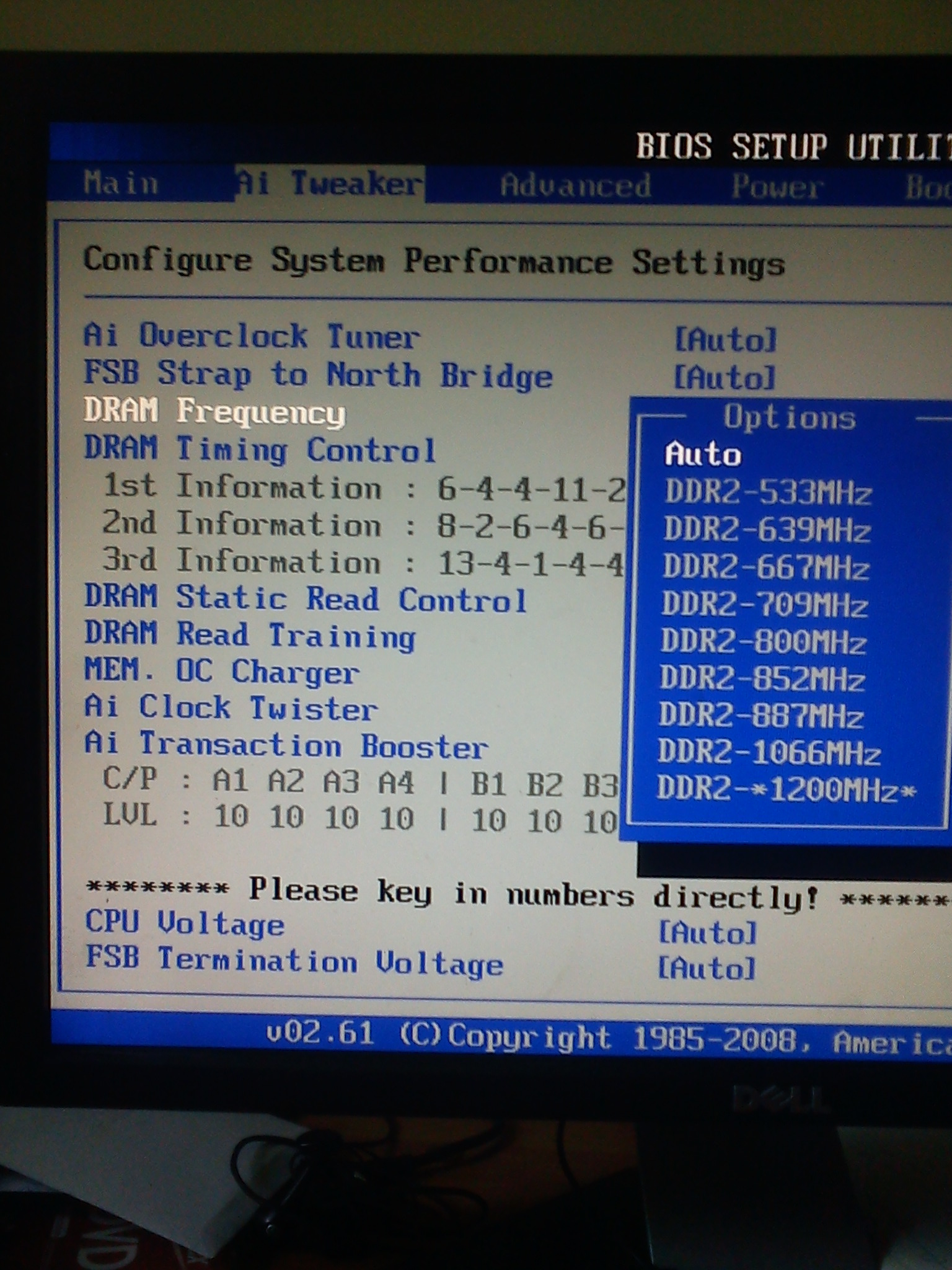The width and height of the screenshot is (952, 1270).
Task: Select FSB Strap to North Bridge setting
Action: [x=318, y=375]
